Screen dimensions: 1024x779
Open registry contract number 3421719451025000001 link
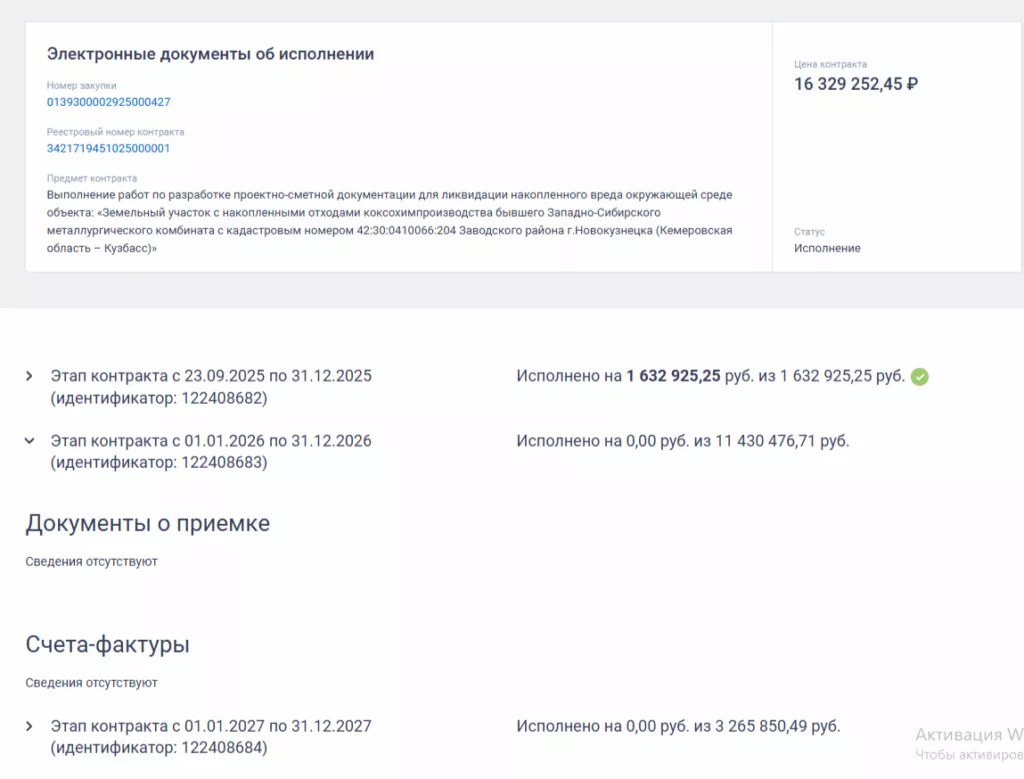click(x=109, y=148)
